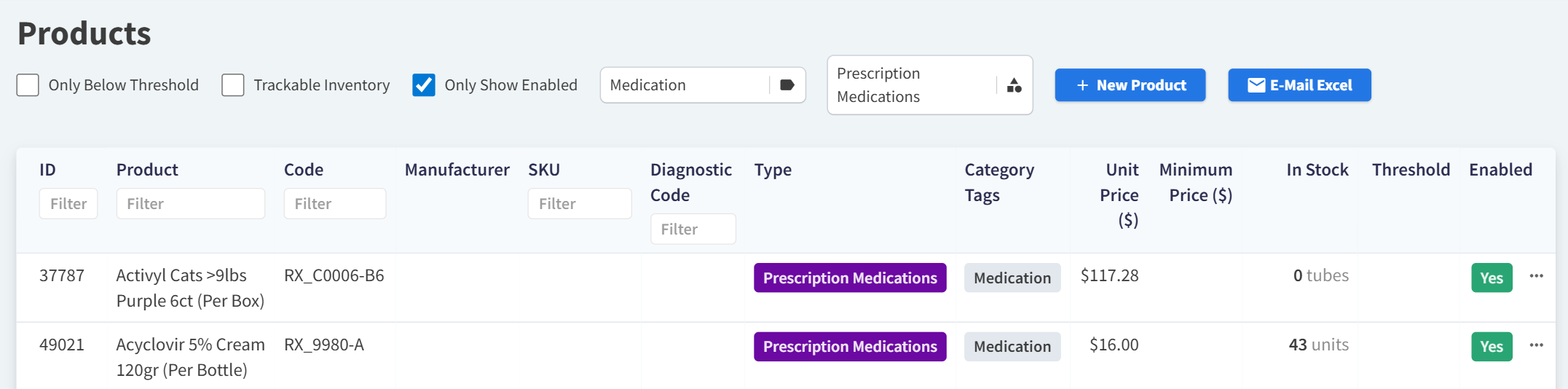This screenshot has width=1568, height=389.
Task: Click the Diagnostic Code filter field
Action: [x=693, y=229]
